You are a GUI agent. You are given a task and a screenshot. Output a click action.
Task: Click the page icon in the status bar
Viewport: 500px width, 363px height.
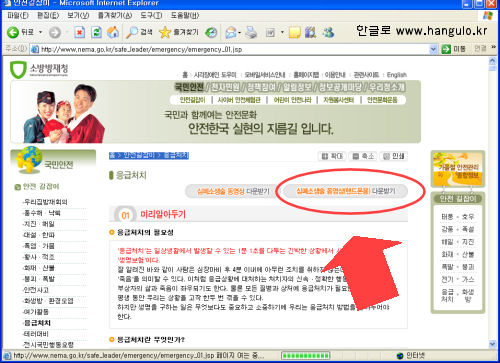pyautogui.click(x=7, y=355)
